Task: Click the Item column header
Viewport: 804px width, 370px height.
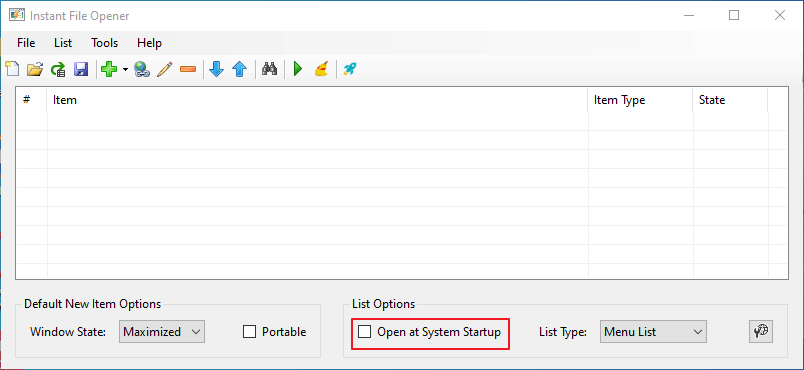Action: point(318,100)
